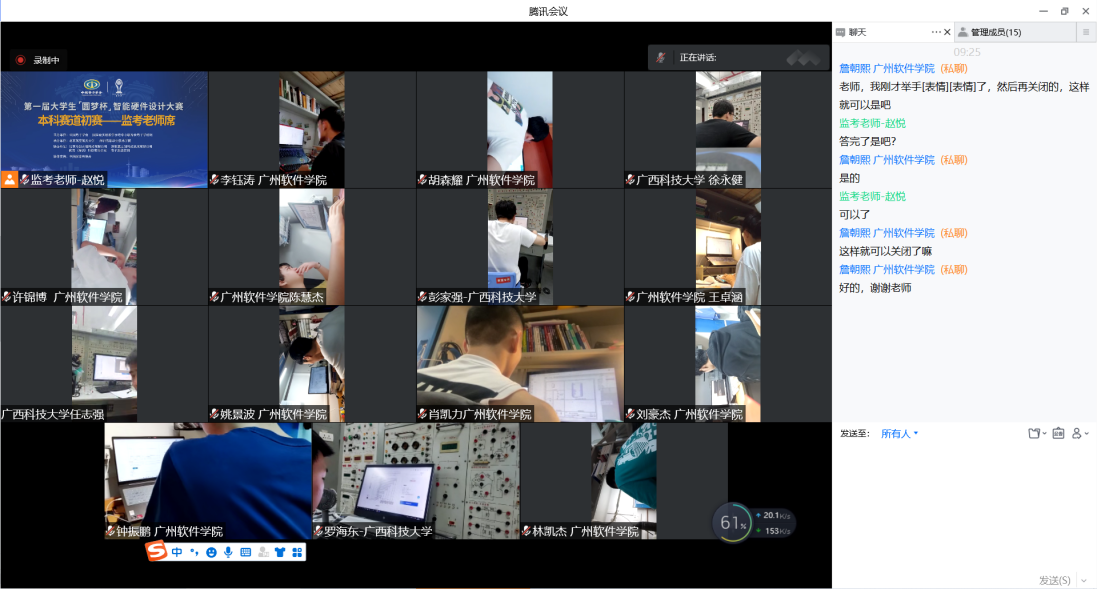Select 姚景波 广州软件学院 video tile
The height and width of the screenshot is (589, 1097).
[312, 364]
